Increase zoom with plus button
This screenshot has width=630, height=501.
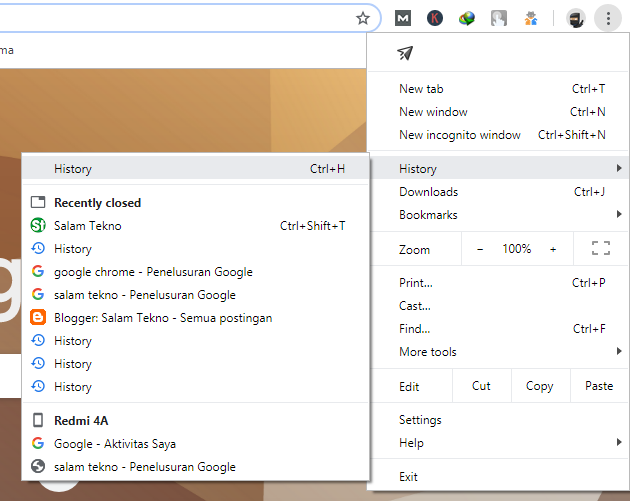point(553,249)
